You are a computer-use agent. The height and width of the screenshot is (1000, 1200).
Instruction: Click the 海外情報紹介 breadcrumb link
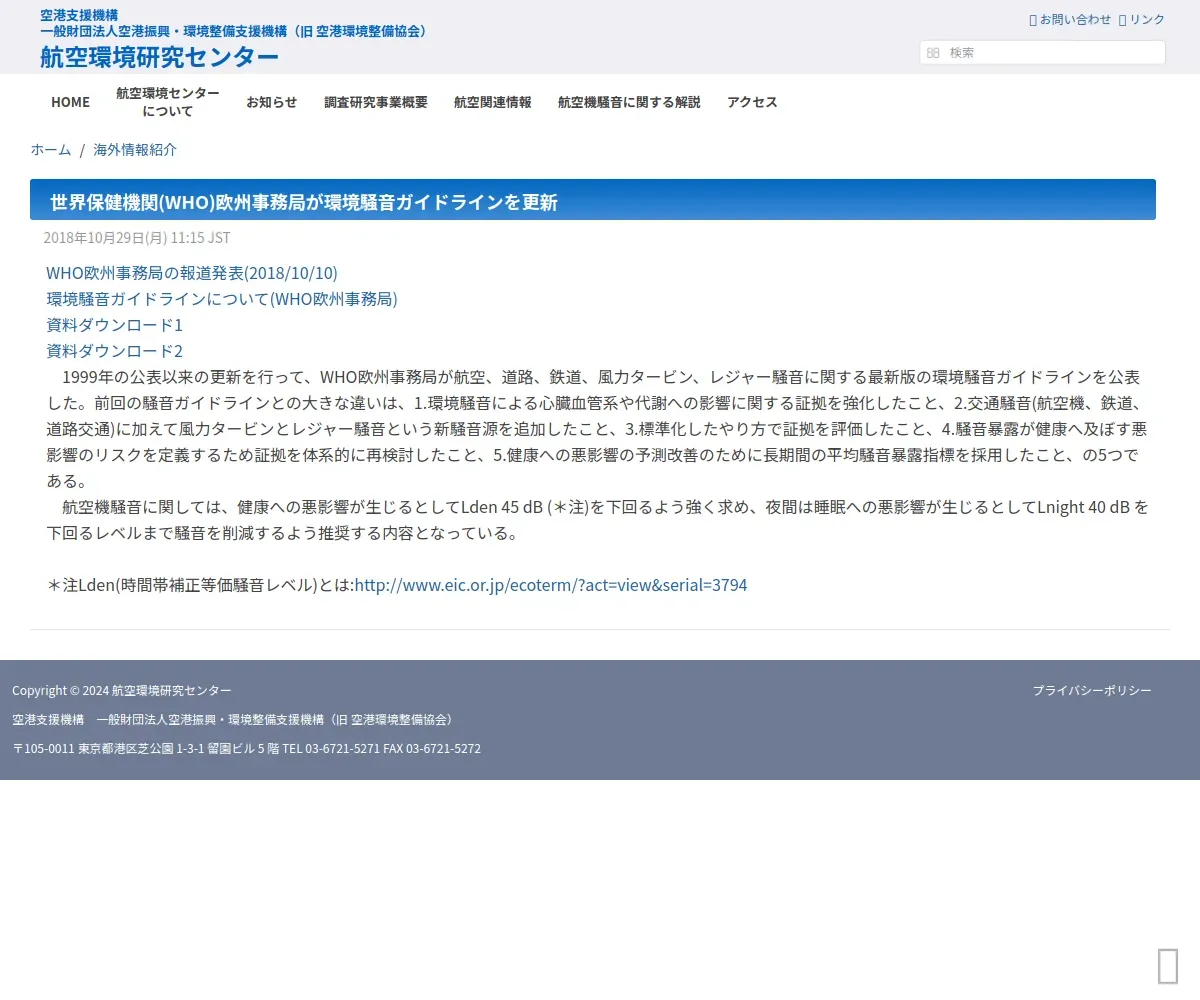(x=135, y=150)
